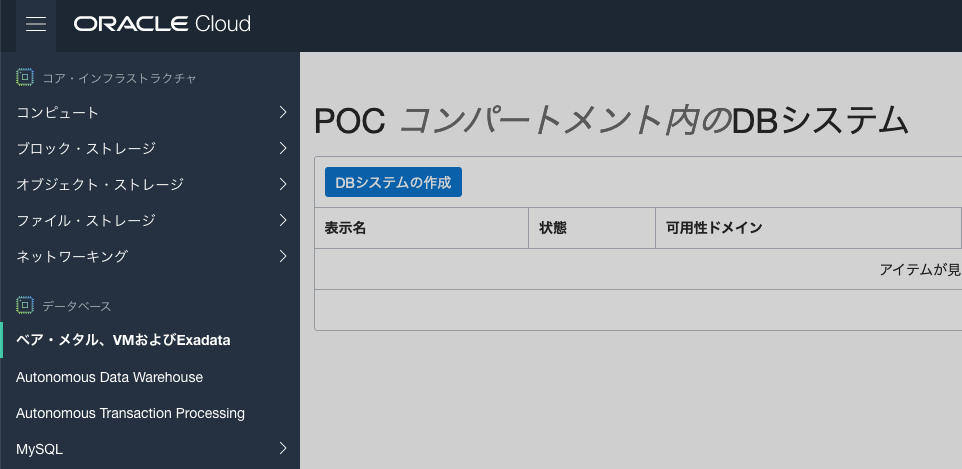
Task: Click the コア・インフラストラクチャ section label
Action: point(120,78)
